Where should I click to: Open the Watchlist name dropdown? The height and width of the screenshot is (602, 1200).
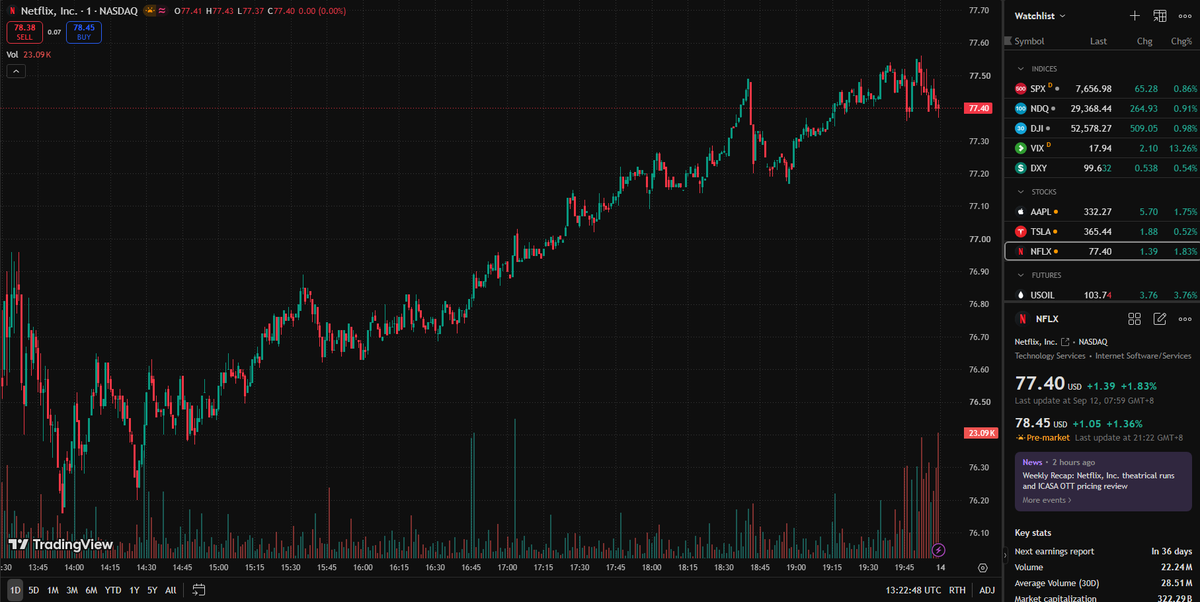[1040, 16]
